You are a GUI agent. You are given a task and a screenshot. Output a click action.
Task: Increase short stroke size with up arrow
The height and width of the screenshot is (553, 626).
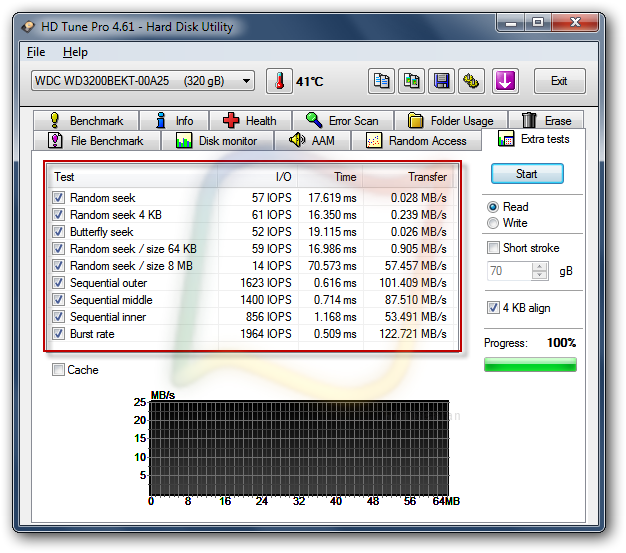(540, 267)
